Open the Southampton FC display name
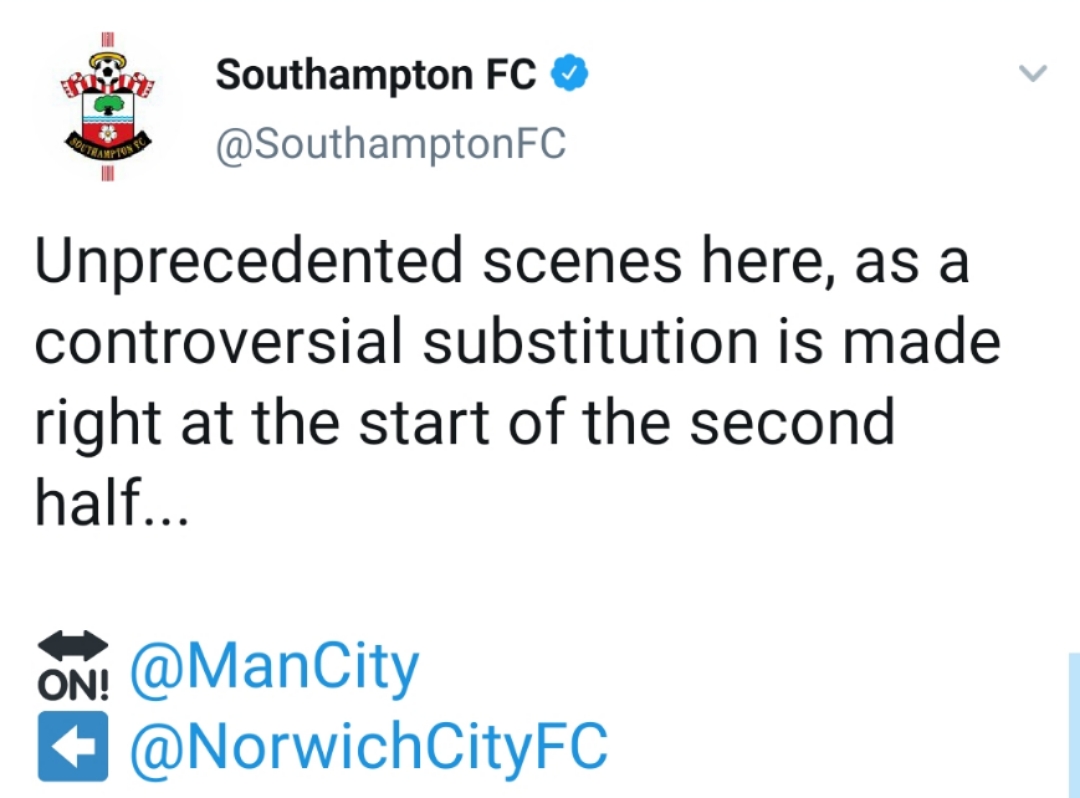The height and width of the screenshot is (798, 1080). (x=376, y=75)
